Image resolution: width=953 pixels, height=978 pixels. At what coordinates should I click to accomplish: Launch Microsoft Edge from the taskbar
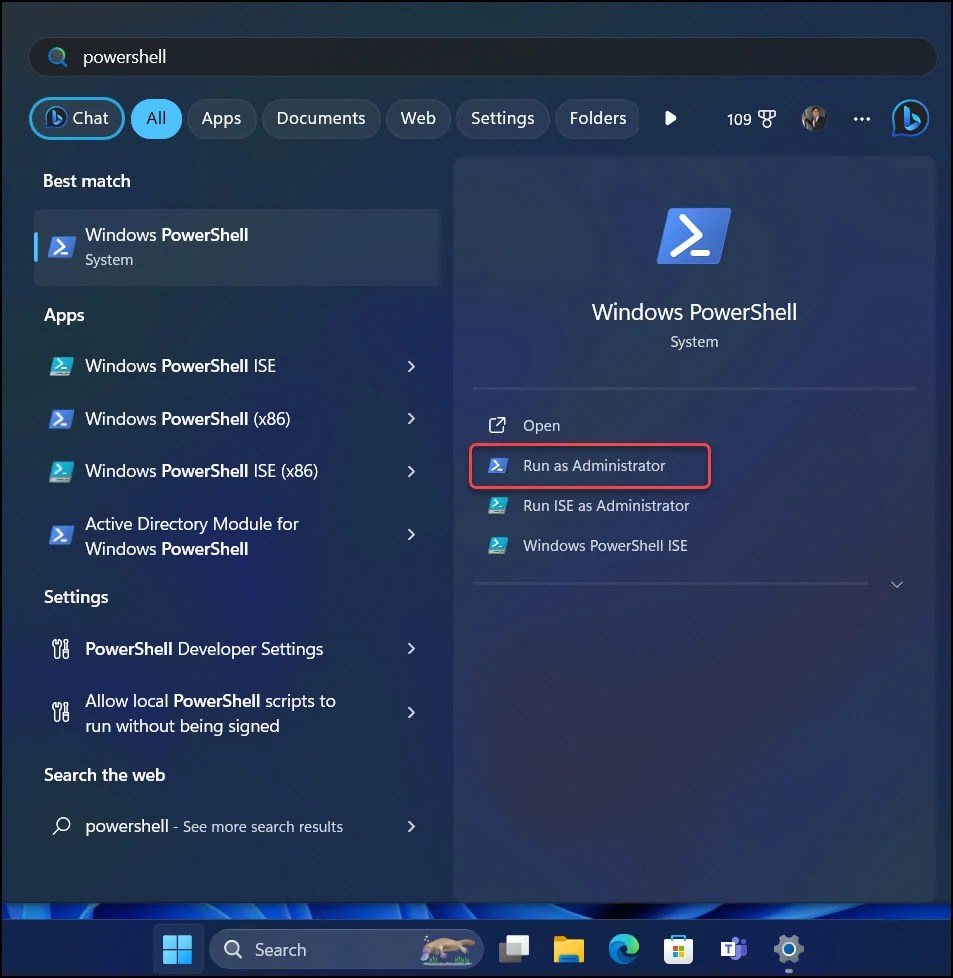[x=623, y=949]
